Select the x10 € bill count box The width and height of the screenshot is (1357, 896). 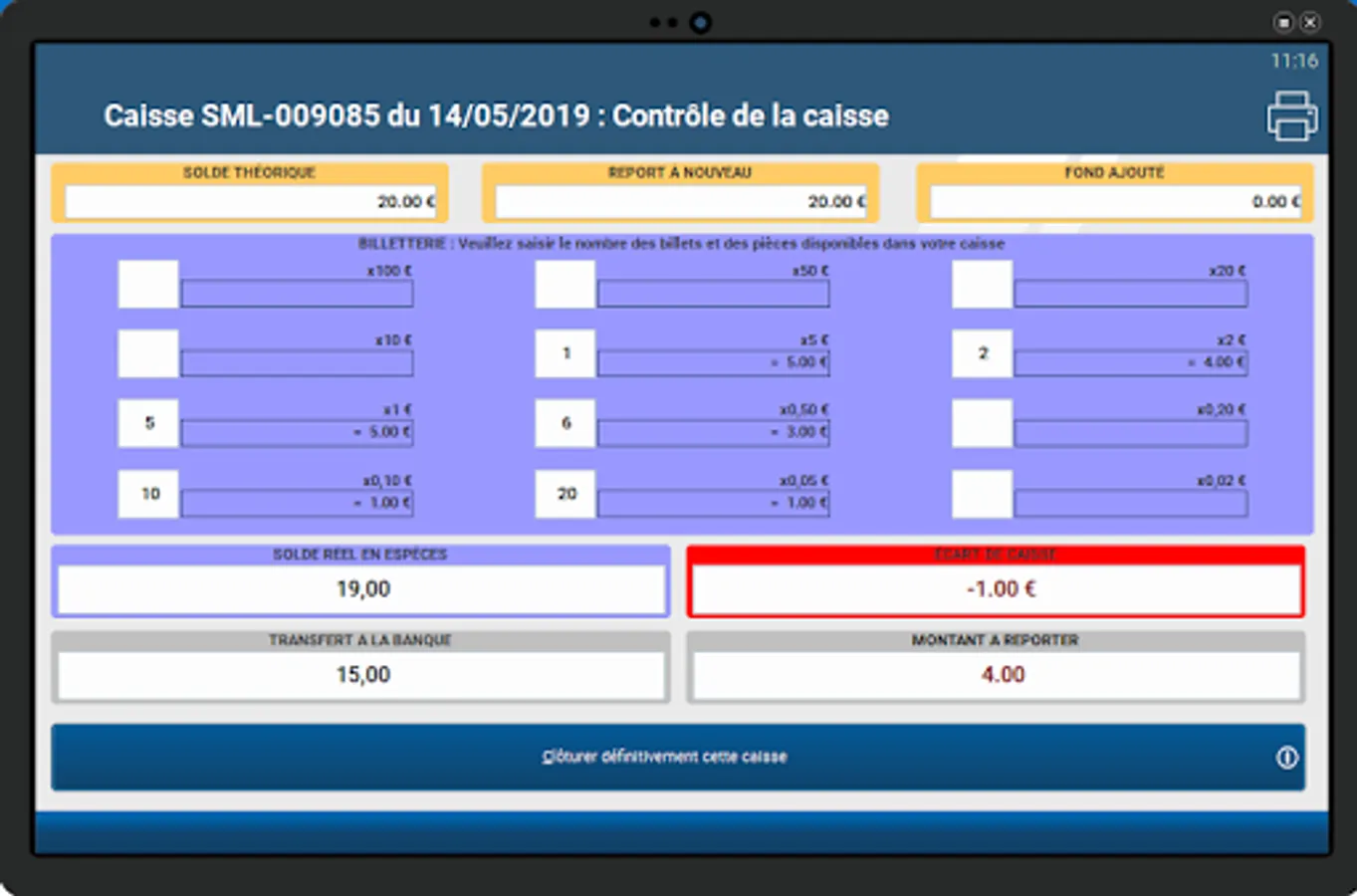click(x=148, y=353)
